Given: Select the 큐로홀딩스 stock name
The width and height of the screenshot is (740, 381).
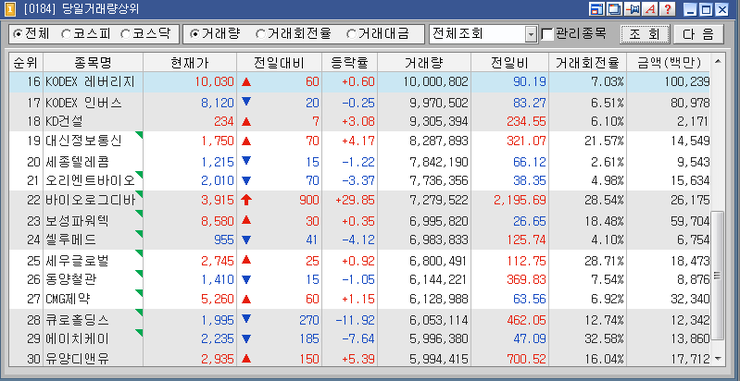Looking at the screenshot, I should tap(77, 320).
